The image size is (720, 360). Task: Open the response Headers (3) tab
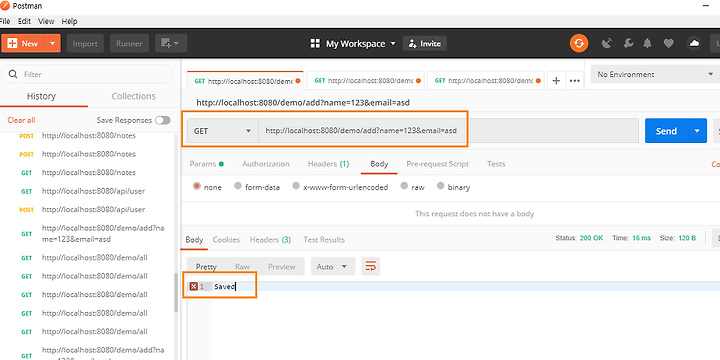click(x=270, y=239)
